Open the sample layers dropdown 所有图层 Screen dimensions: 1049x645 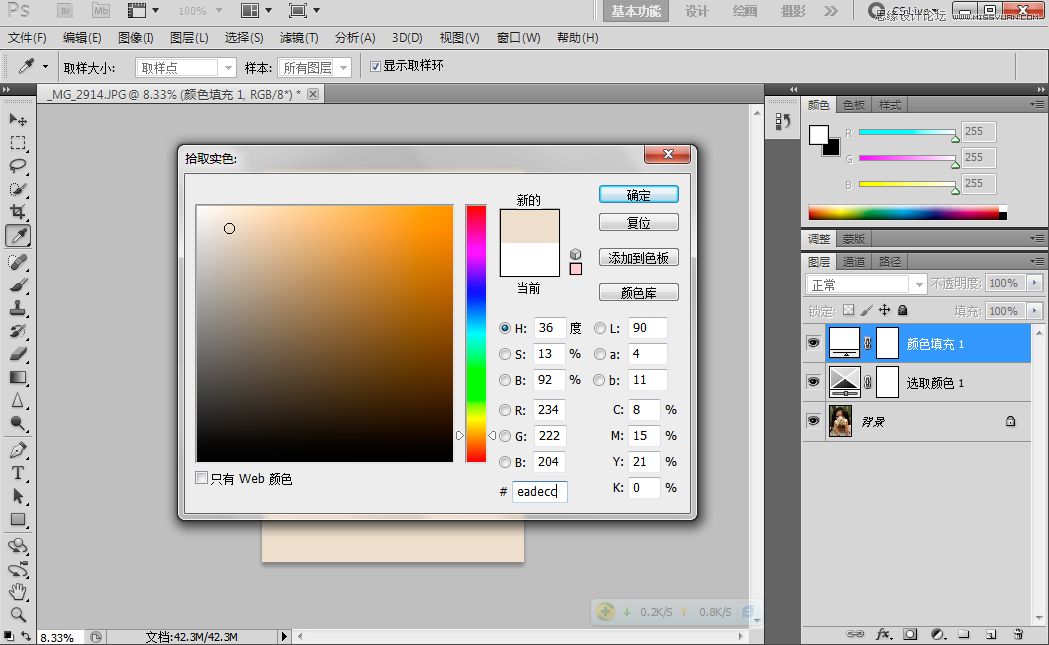coord(314,68)
